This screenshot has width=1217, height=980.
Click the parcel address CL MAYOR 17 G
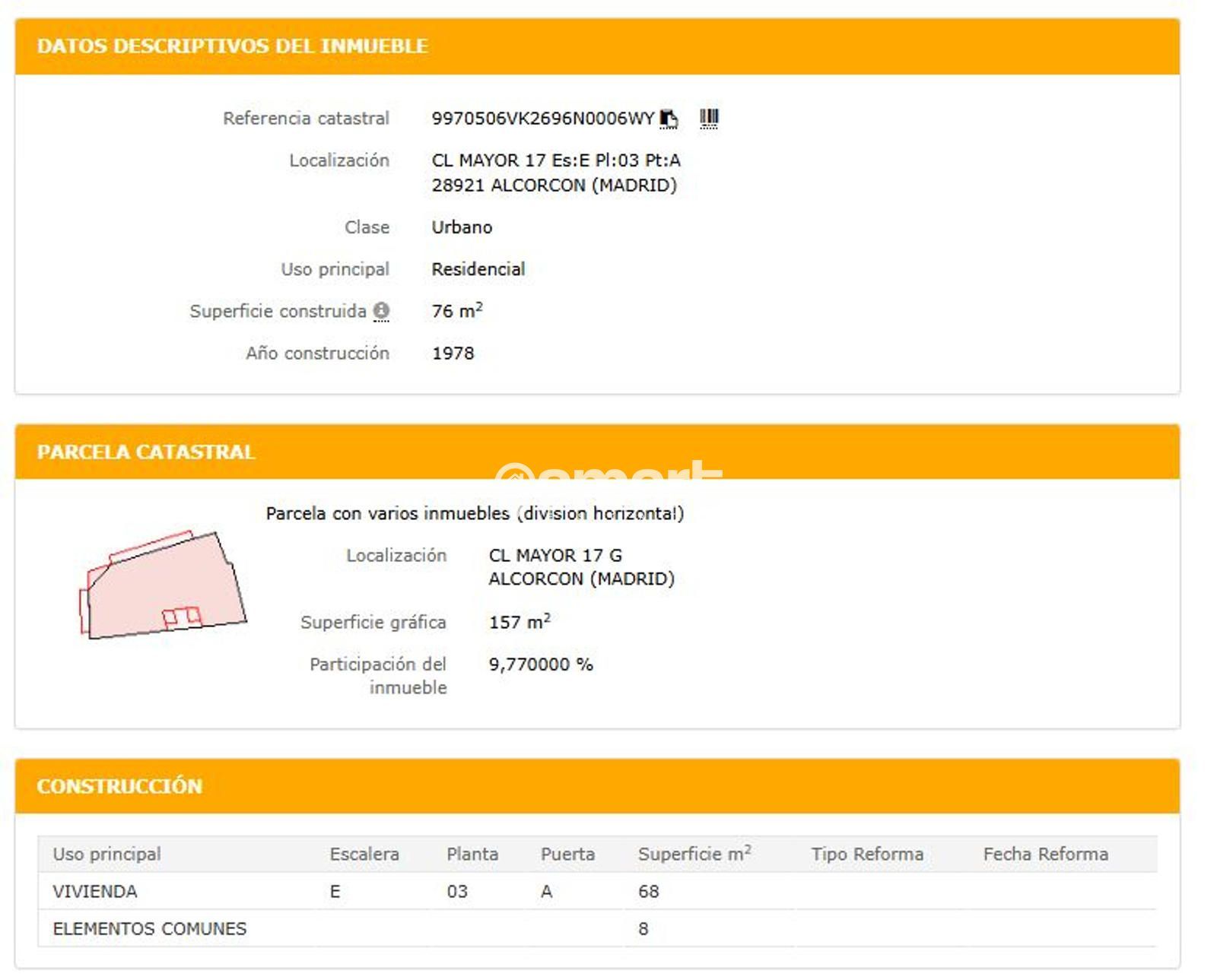click(x=554, y=556)
